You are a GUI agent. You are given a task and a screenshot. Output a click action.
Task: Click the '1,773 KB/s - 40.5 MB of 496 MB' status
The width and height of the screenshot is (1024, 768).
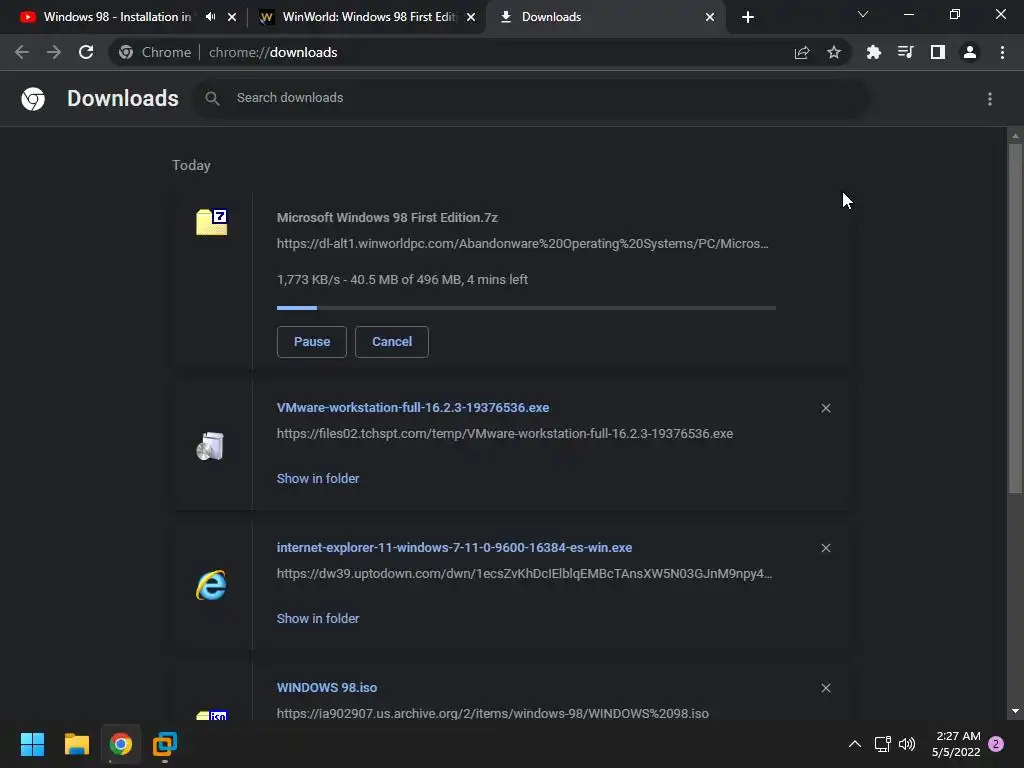pos(402,280)
